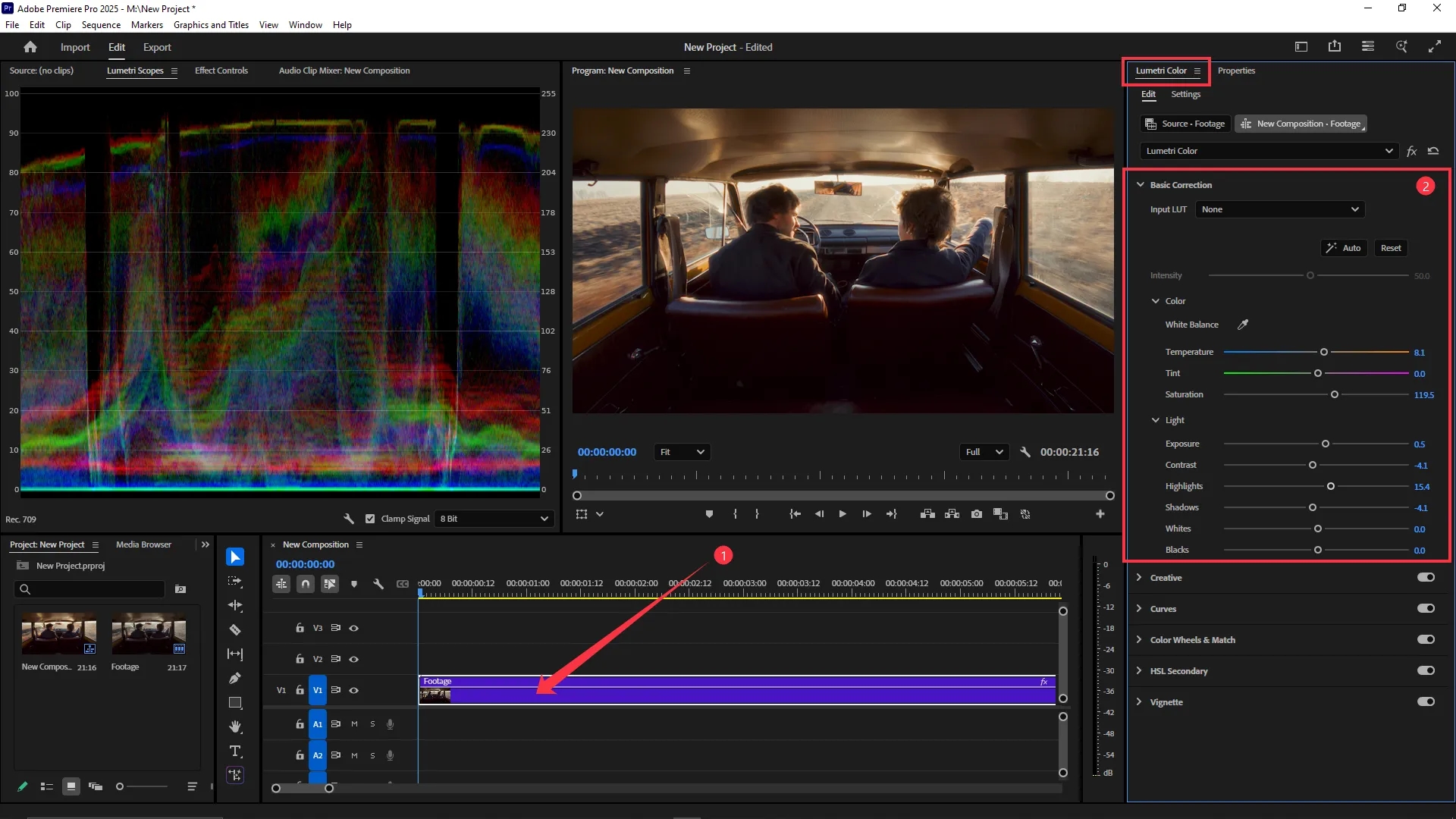The height and width of the screenshot is (819, 1456).
Task: Click the Reset button in Basic Correction
Action: (1391, 248)
